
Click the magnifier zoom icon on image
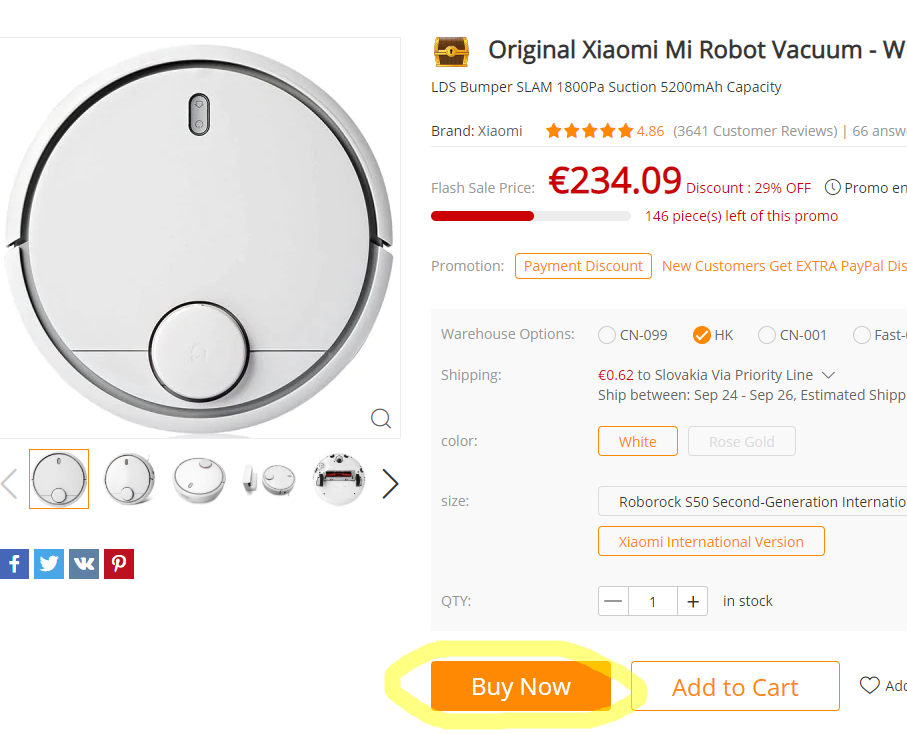(381, 418)
